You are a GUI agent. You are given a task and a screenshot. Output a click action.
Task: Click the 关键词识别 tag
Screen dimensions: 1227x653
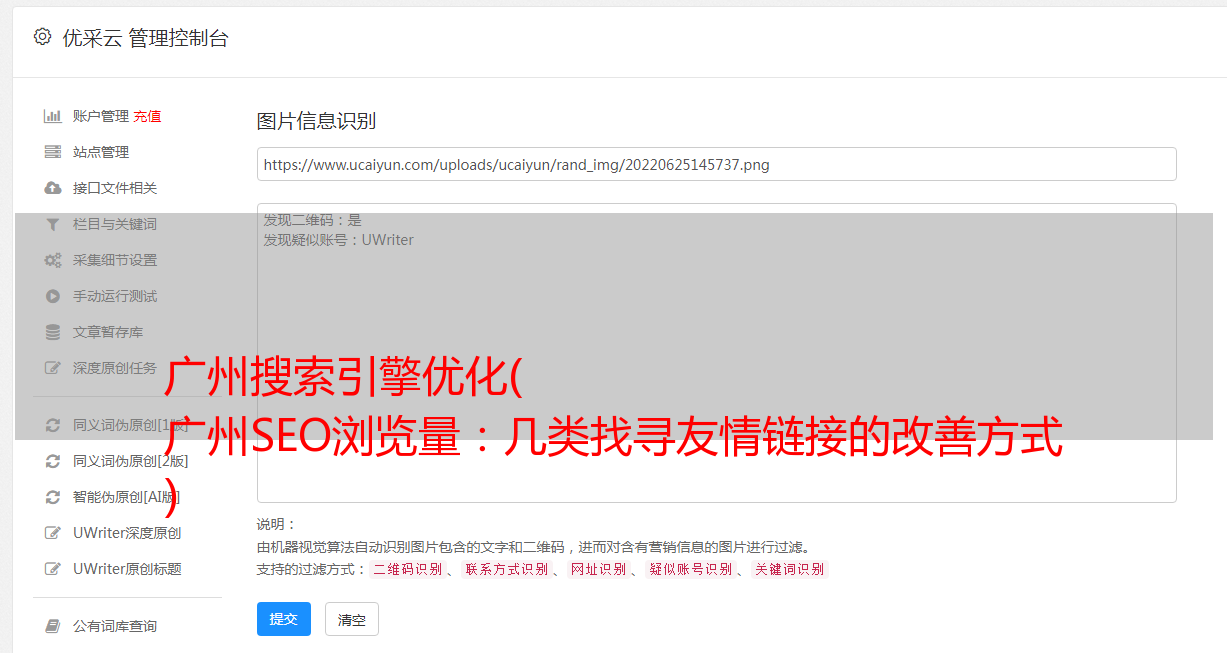[x=789, y=569]
